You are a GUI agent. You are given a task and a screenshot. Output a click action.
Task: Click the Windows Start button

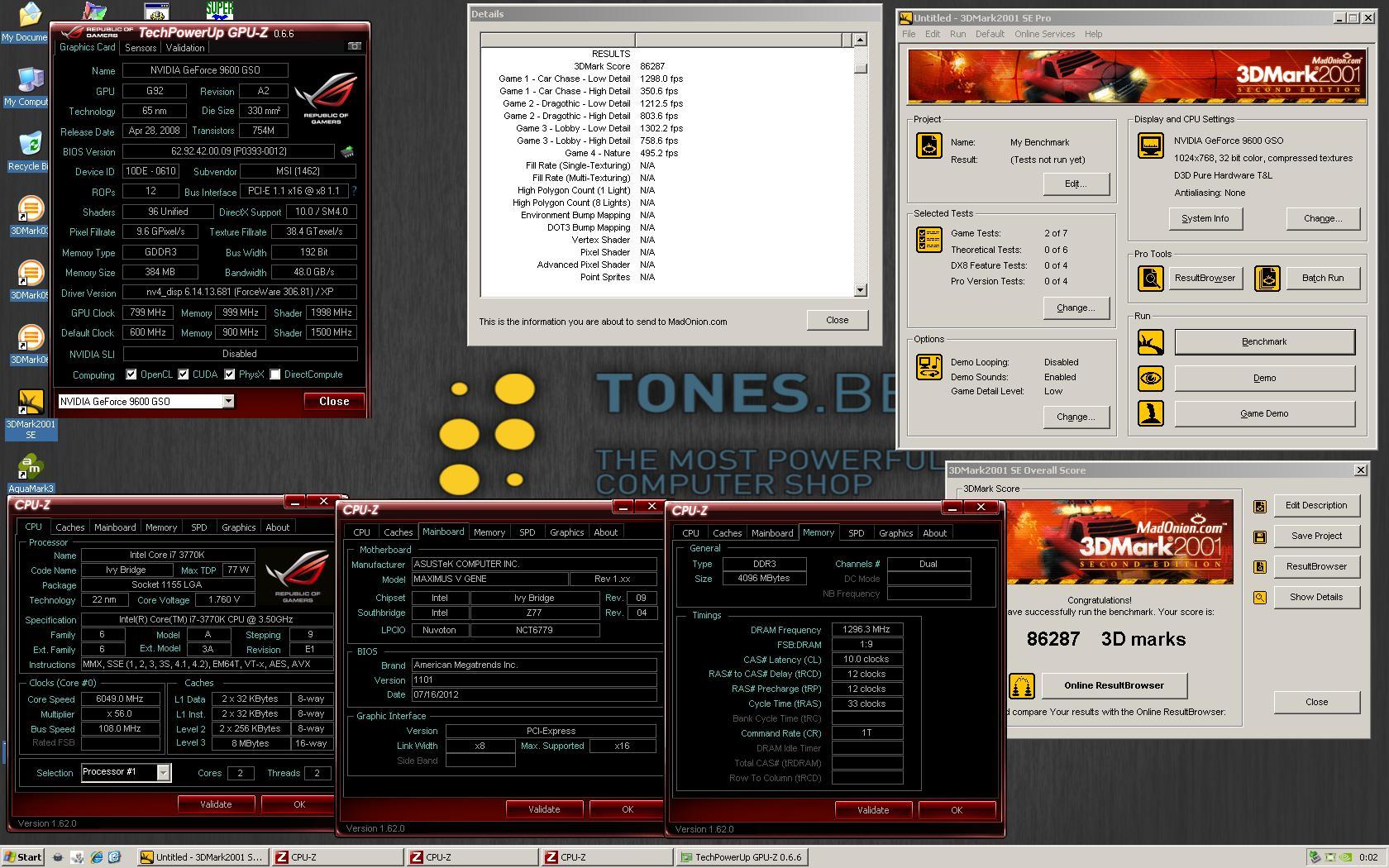[23, 857]
